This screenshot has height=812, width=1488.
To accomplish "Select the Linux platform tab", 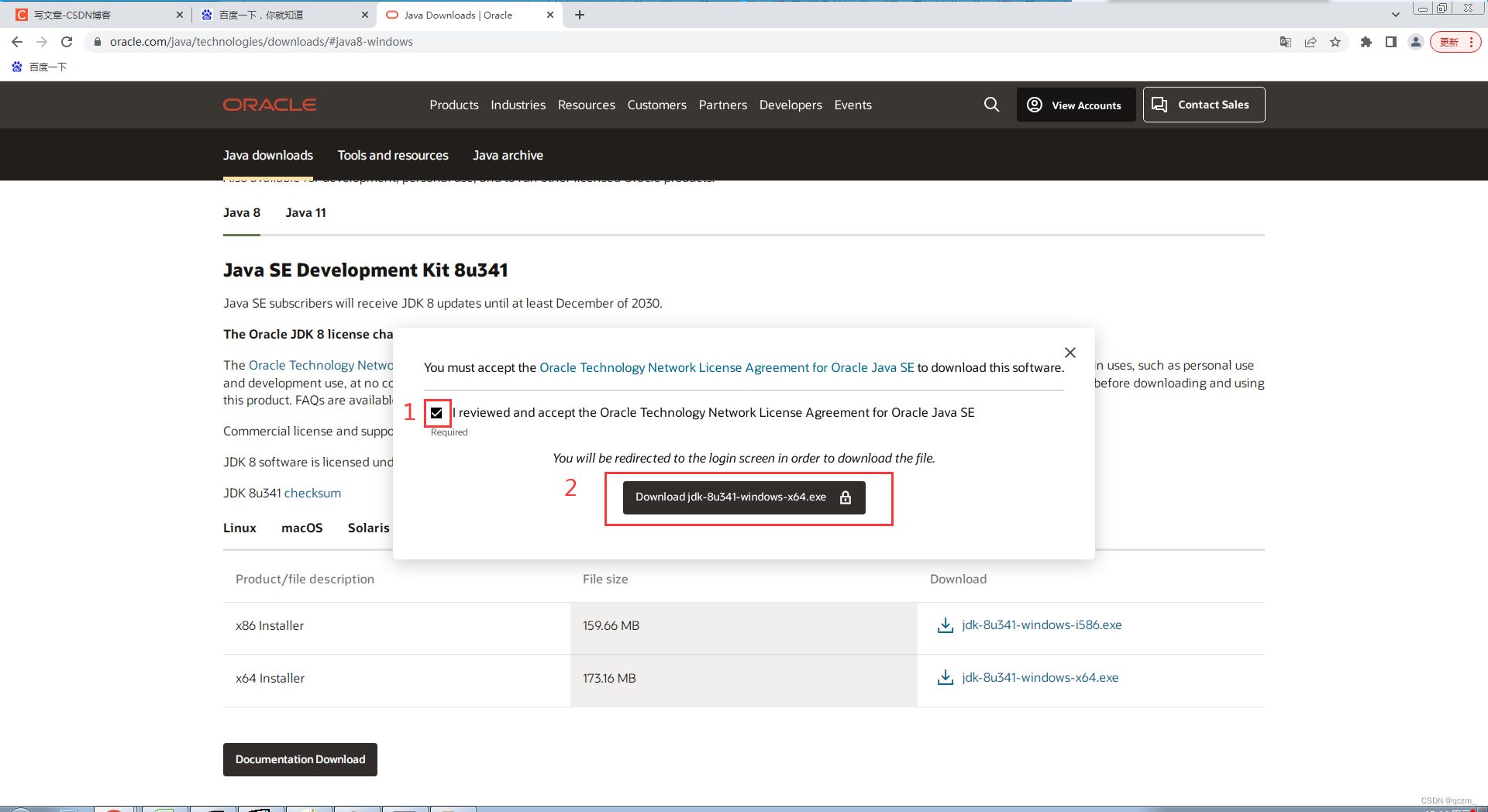I will coord(239,528).
